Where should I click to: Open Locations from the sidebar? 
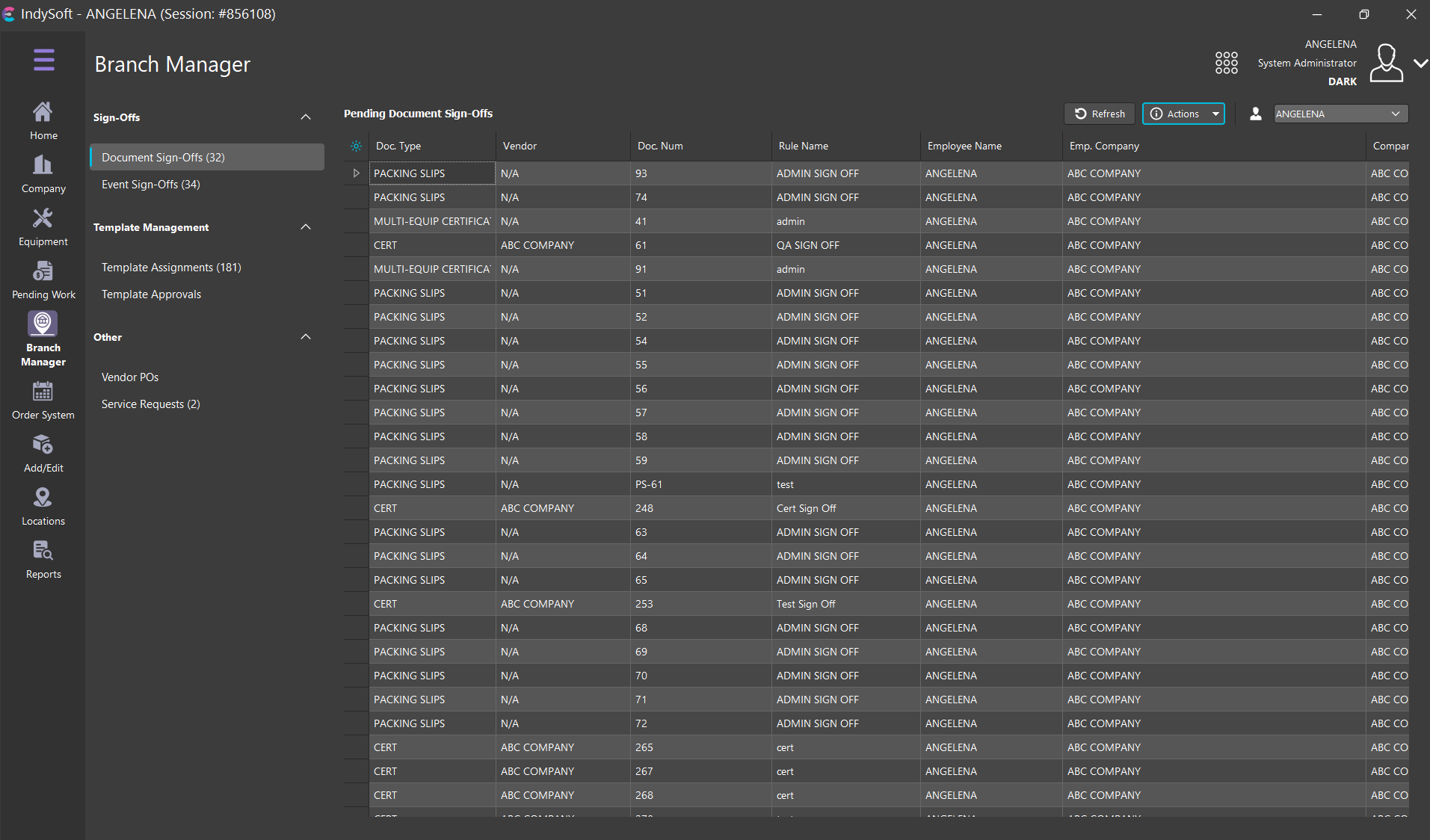pos(43,507)
